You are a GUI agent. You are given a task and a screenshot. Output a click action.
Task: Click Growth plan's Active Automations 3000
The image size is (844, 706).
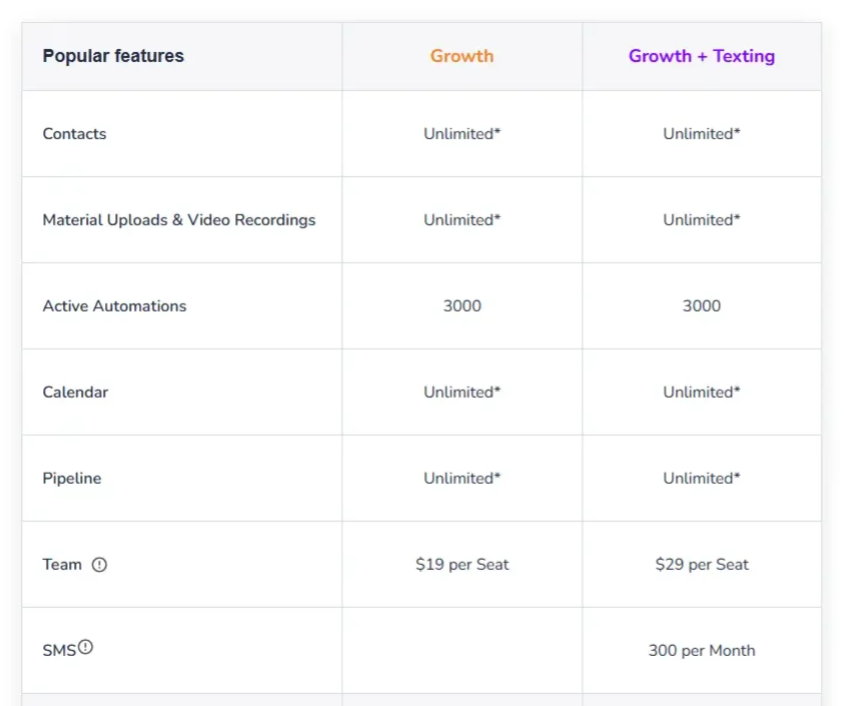(x=462, y=306)
